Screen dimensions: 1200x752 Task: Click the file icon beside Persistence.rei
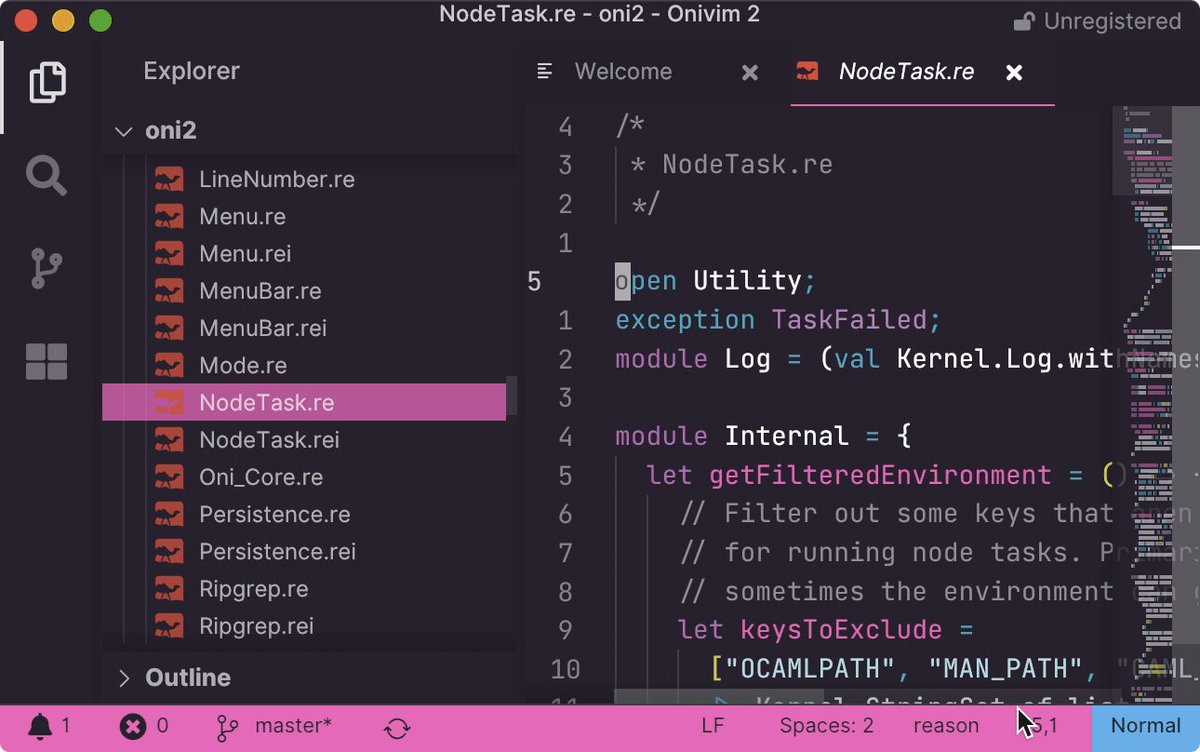(x=169, y=551)
